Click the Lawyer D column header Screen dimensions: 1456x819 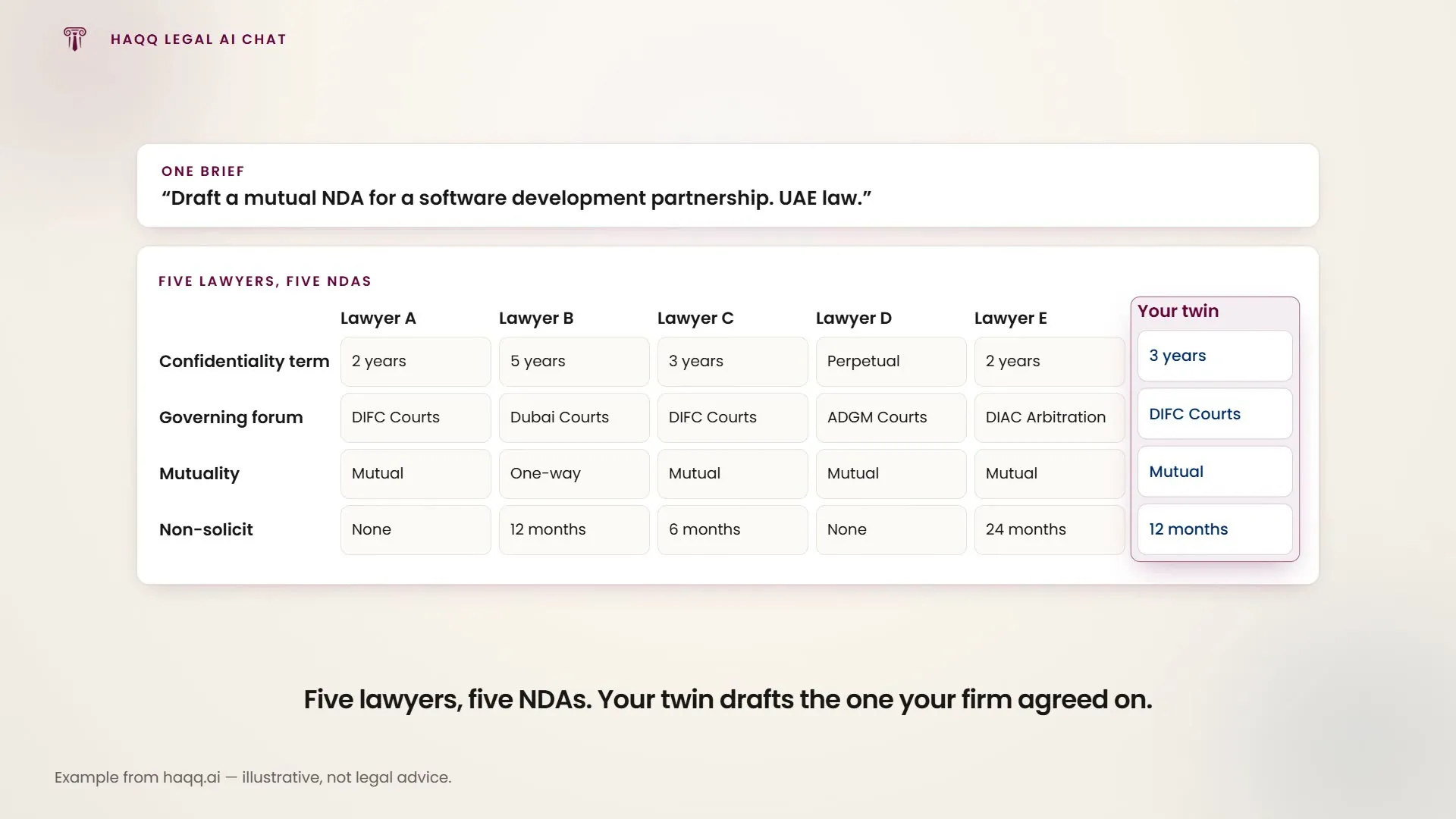pos(853,318)
